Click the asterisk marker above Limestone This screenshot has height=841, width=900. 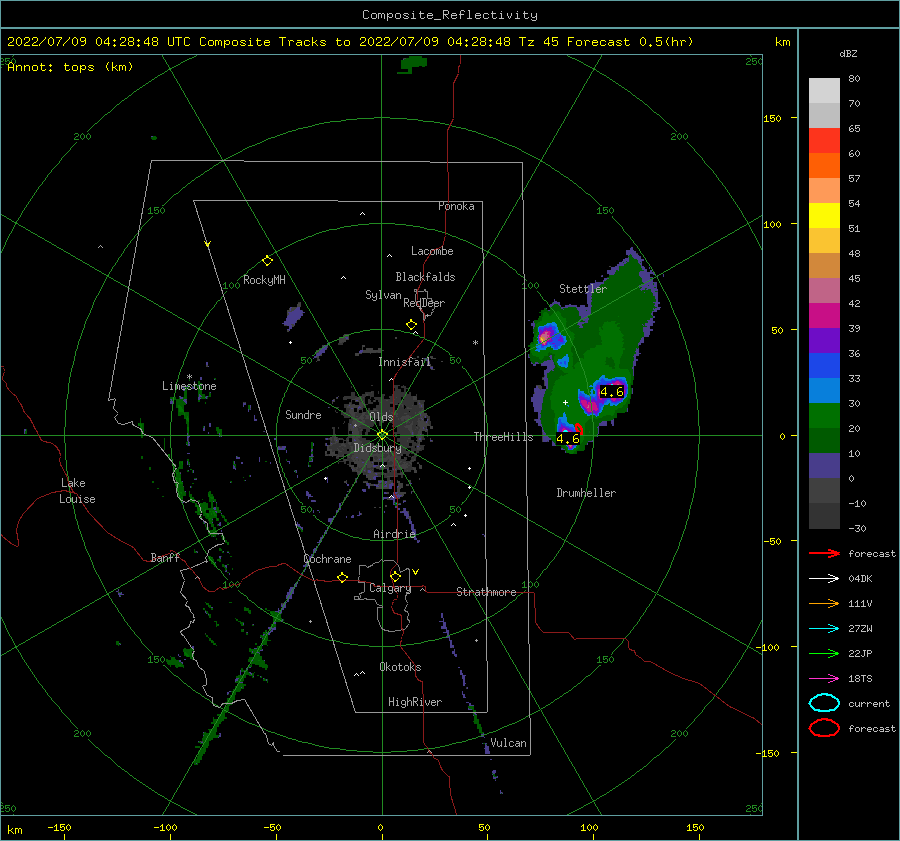coord(189,377)
